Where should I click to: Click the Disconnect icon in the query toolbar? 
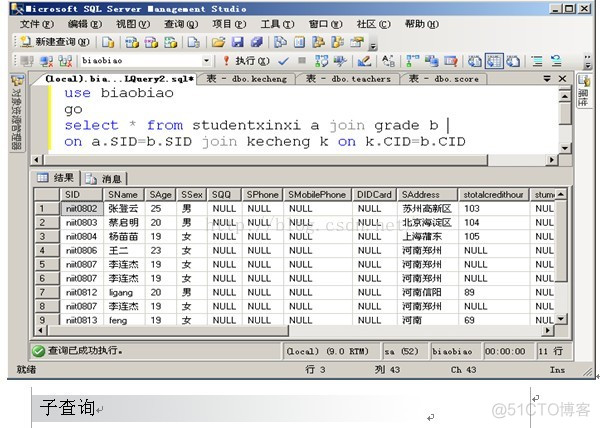(46, 61)
